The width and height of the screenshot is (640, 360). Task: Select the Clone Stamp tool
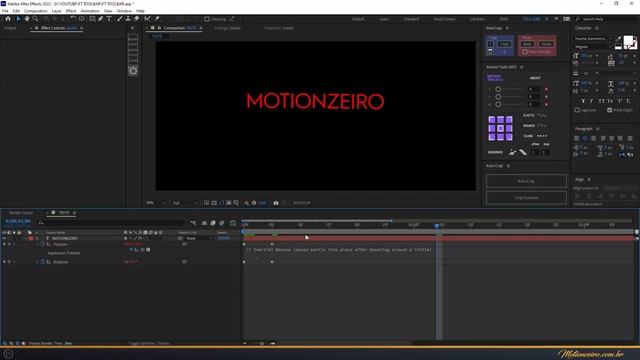(x=128, y=19)
